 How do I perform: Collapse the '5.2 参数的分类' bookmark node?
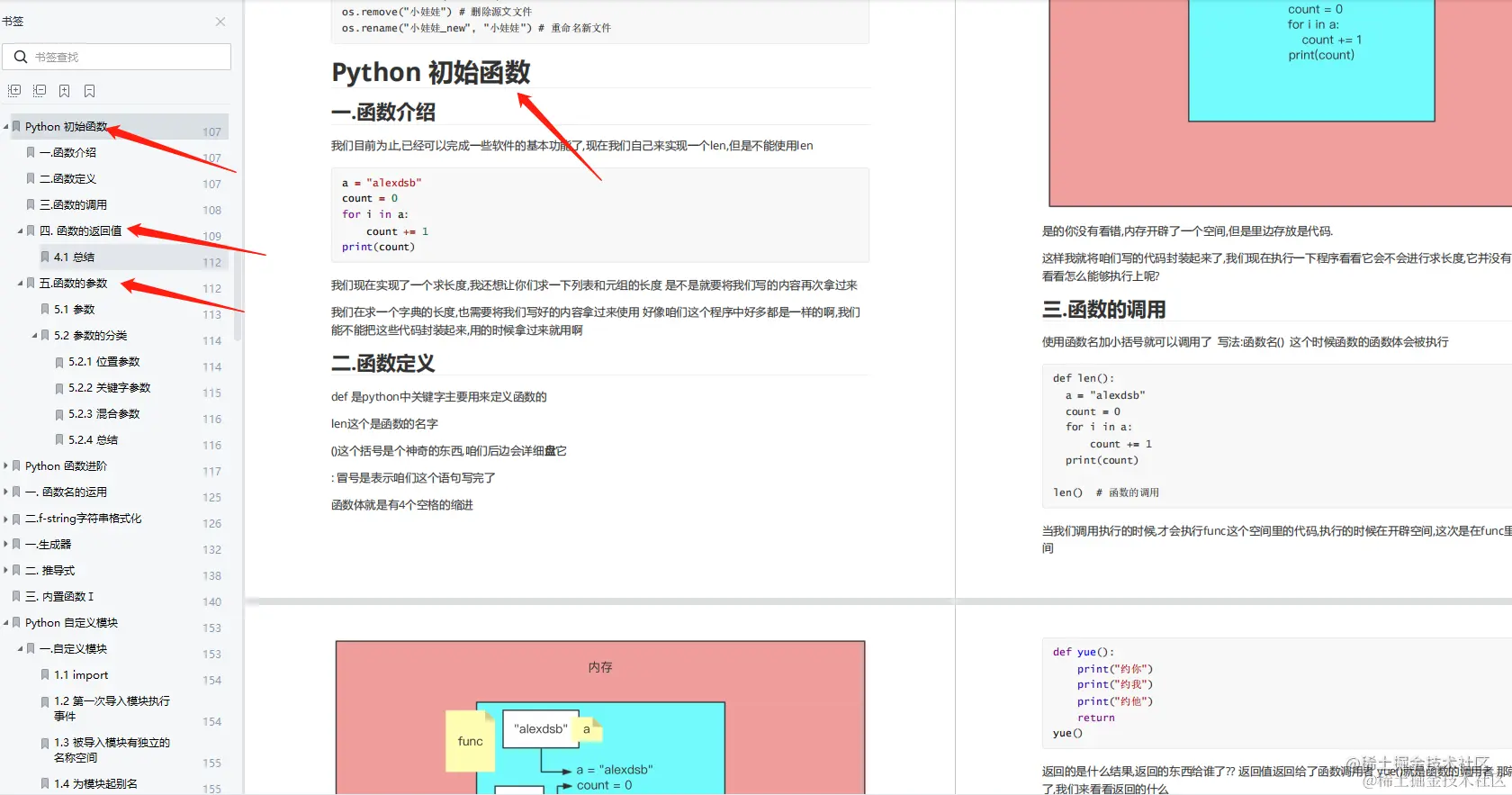[34, 336]
